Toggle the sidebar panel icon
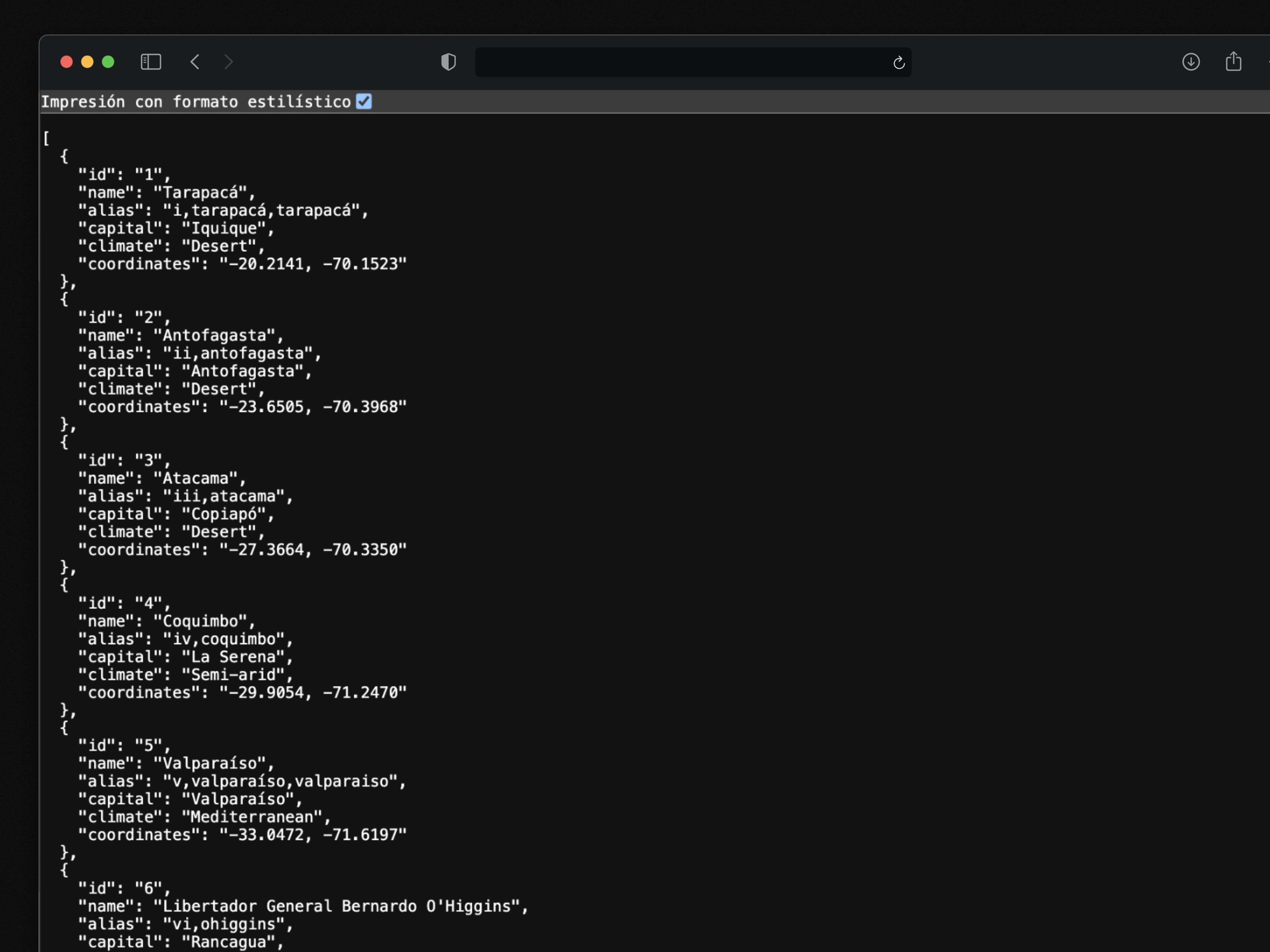The width and height of the screenshot is (1270, 952). pos(151,62)
